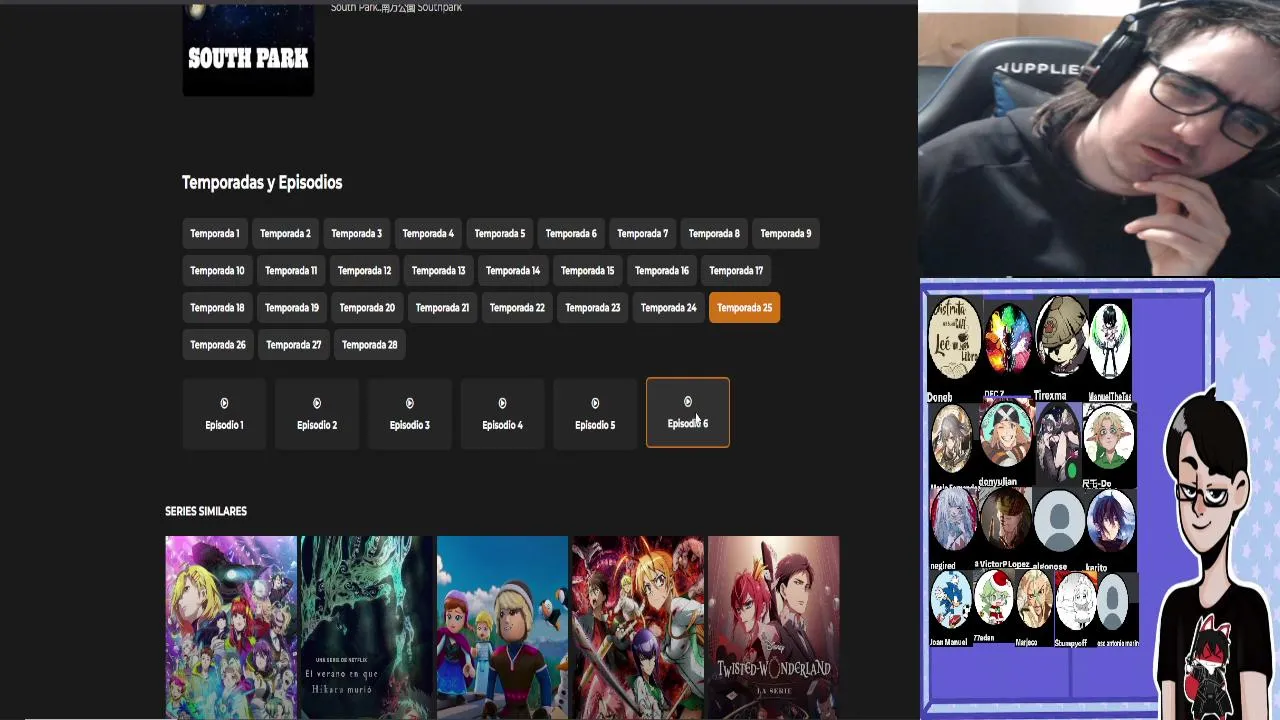This screenshot has width=1280, height=720.
Task: Select Temporada 19 season button
Action: 292,308
